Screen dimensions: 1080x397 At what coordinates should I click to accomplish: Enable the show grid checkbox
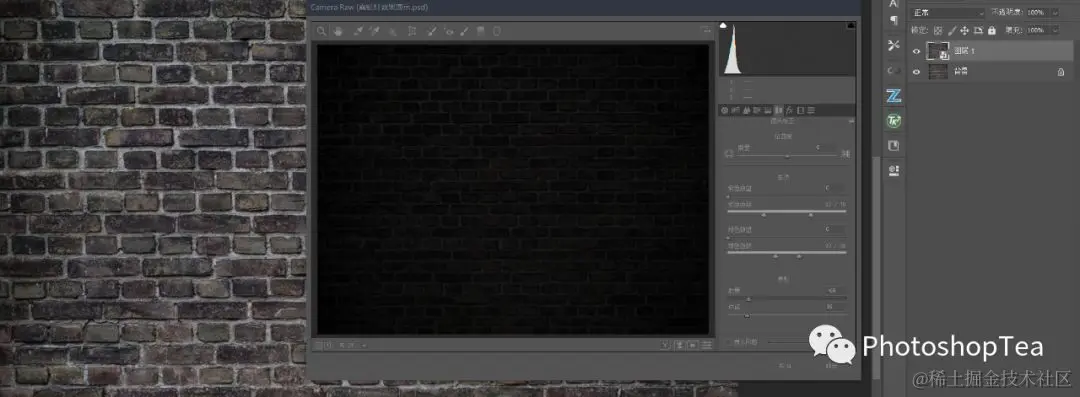(729, 342)
